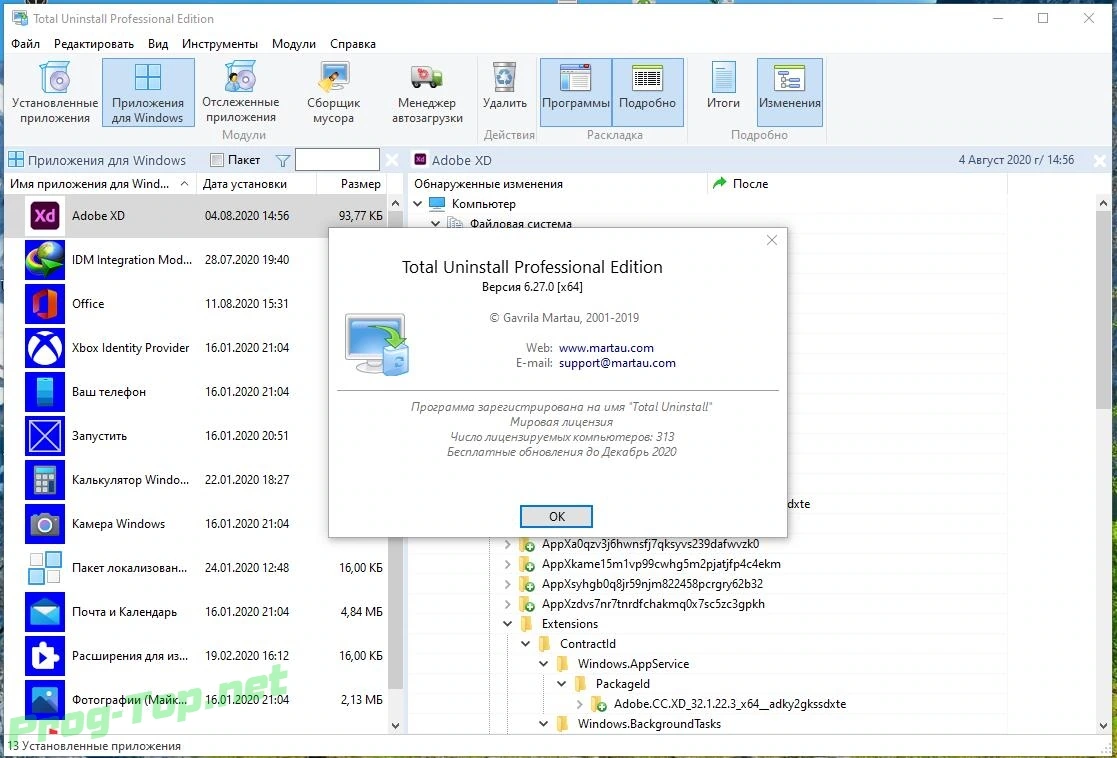The height and width of the screenshot is (758, 1117).
Task: Collapse the Windows.BackgroundTasks folder
Action: point(543,724)
